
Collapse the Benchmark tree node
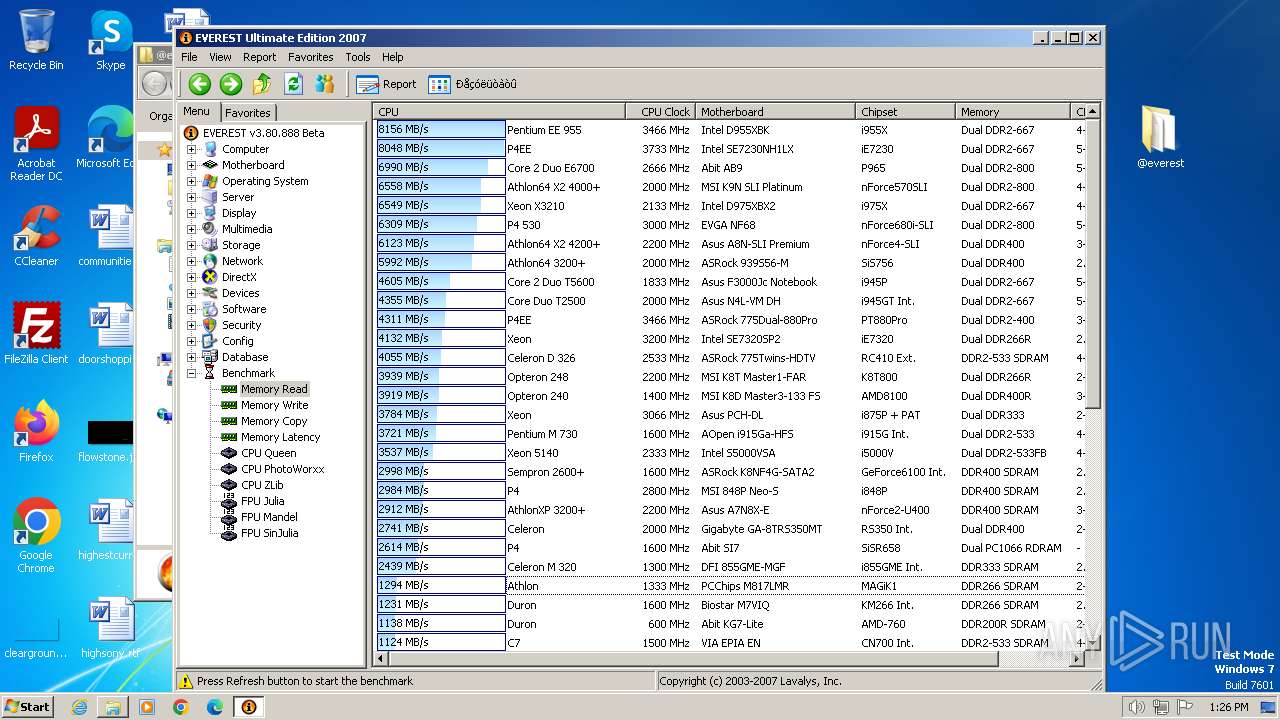point(192,373)
